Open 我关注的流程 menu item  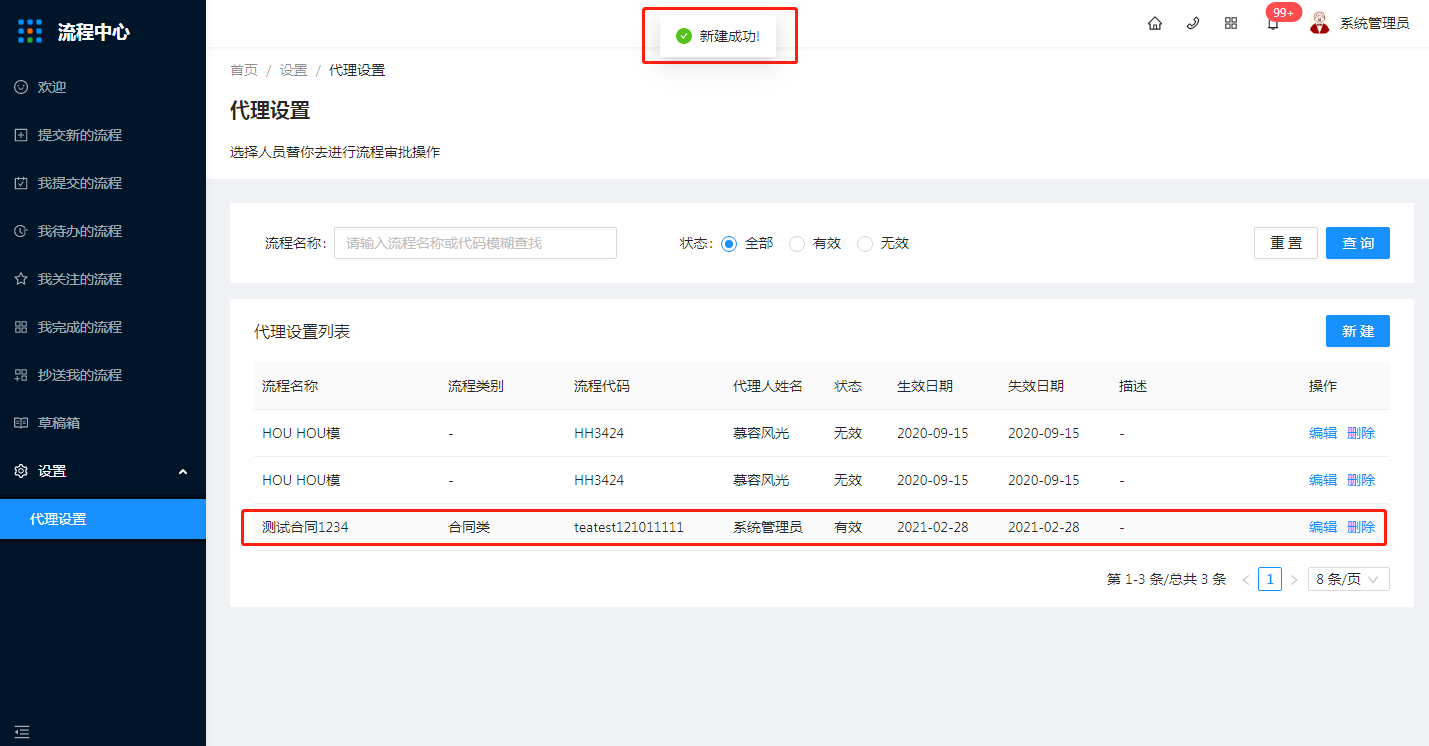(103, 279)
